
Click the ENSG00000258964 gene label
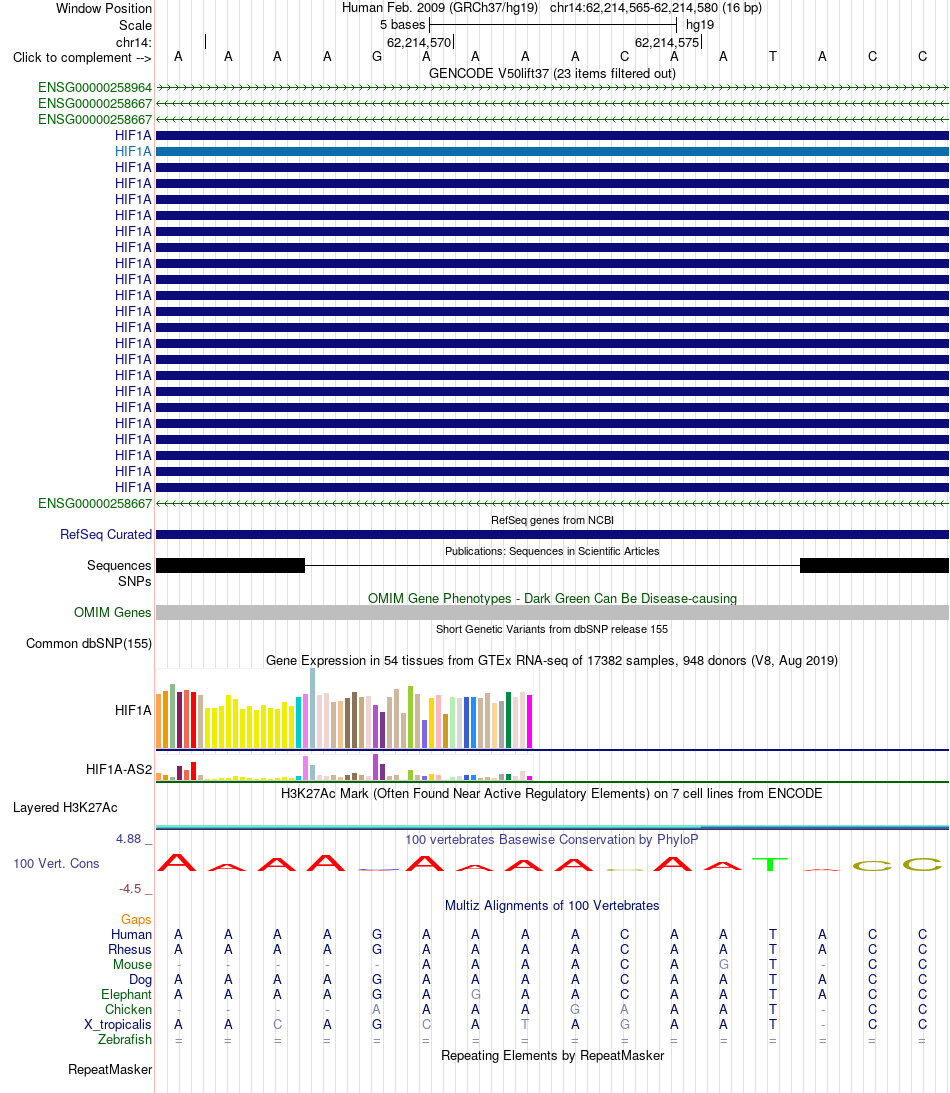click(95, 88)
